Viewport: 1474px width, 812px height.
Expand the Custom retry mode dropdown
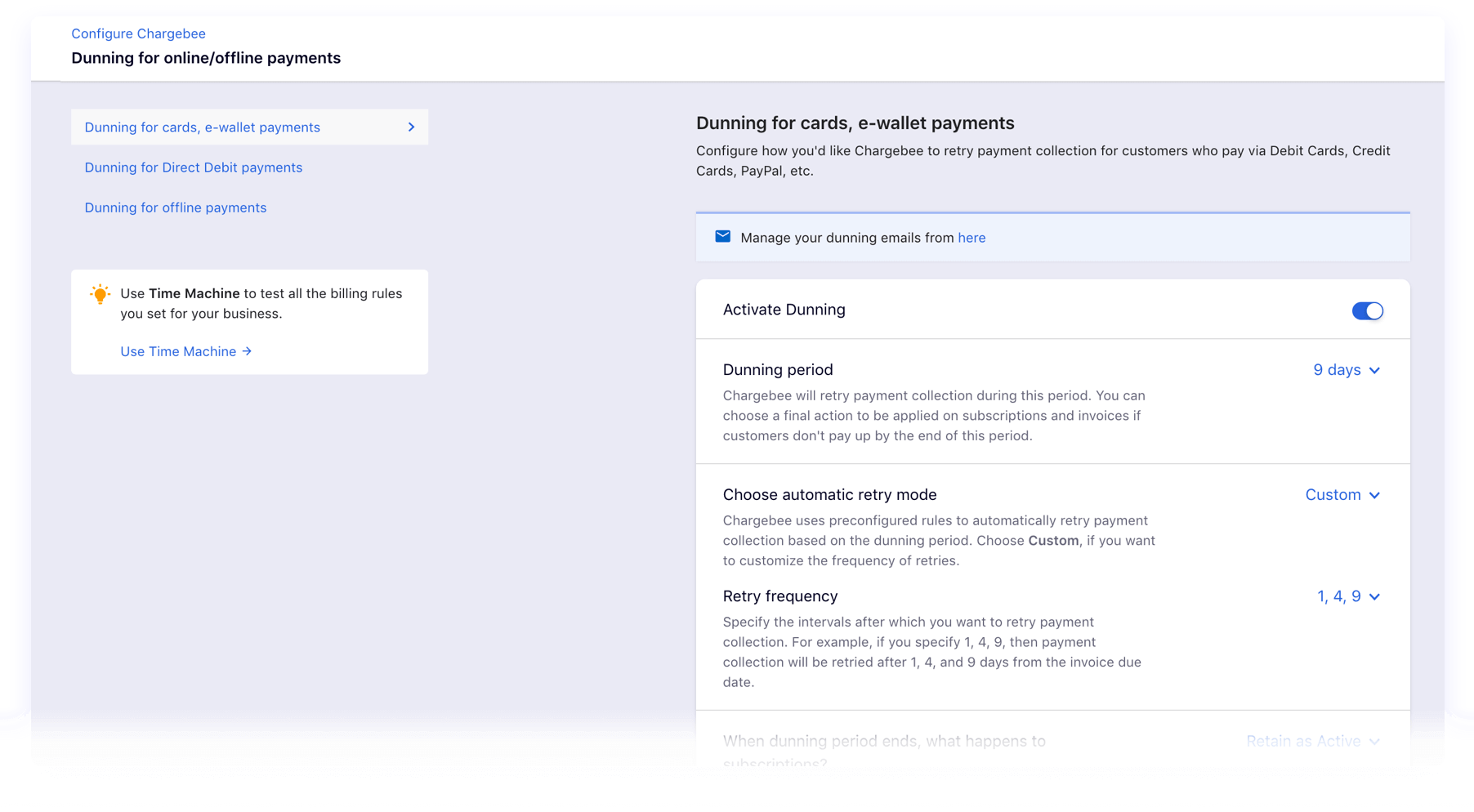[1342, 495]
